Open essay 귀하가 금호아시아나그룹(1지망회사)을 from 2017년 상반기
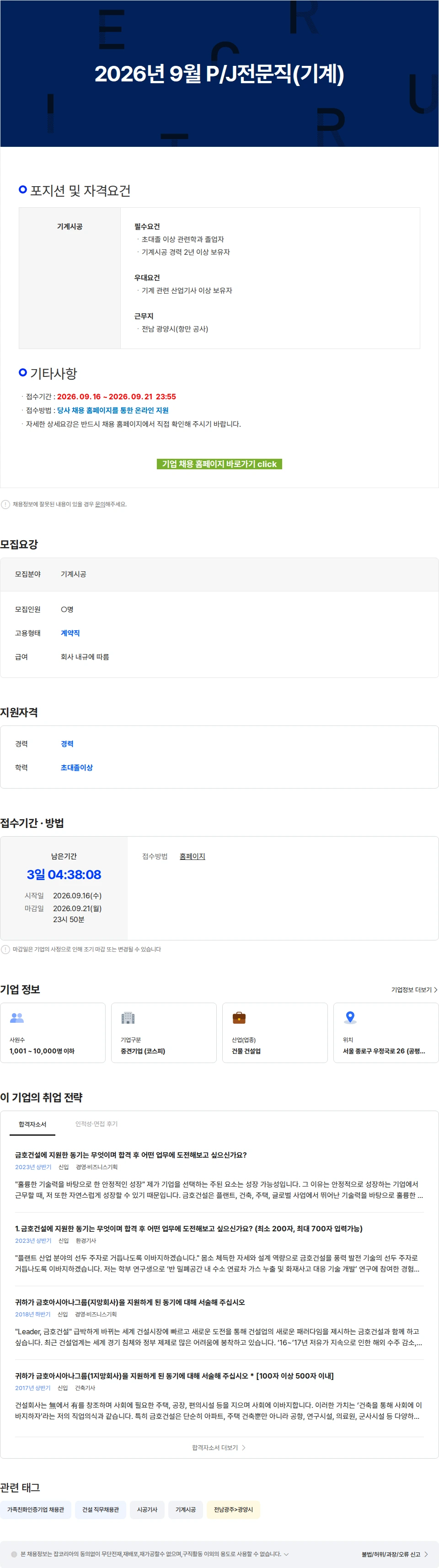 pyautogui.click(x=174, y=1375)
